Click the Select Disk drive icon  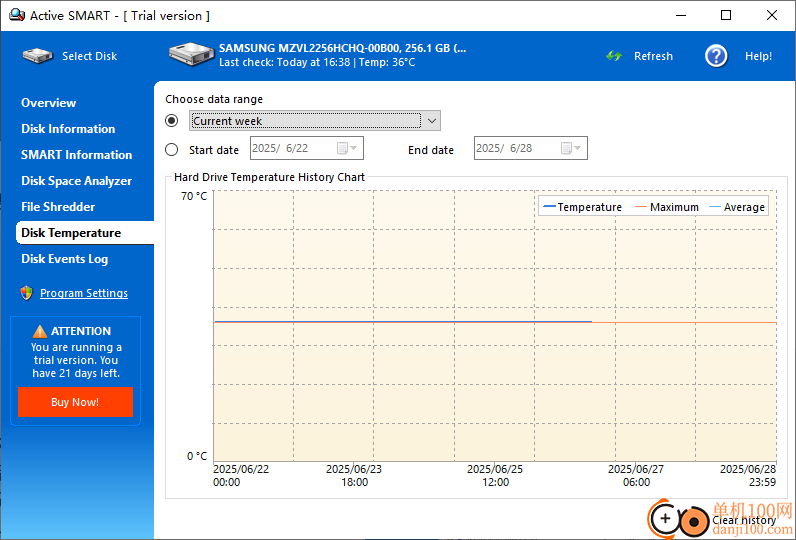38,56
